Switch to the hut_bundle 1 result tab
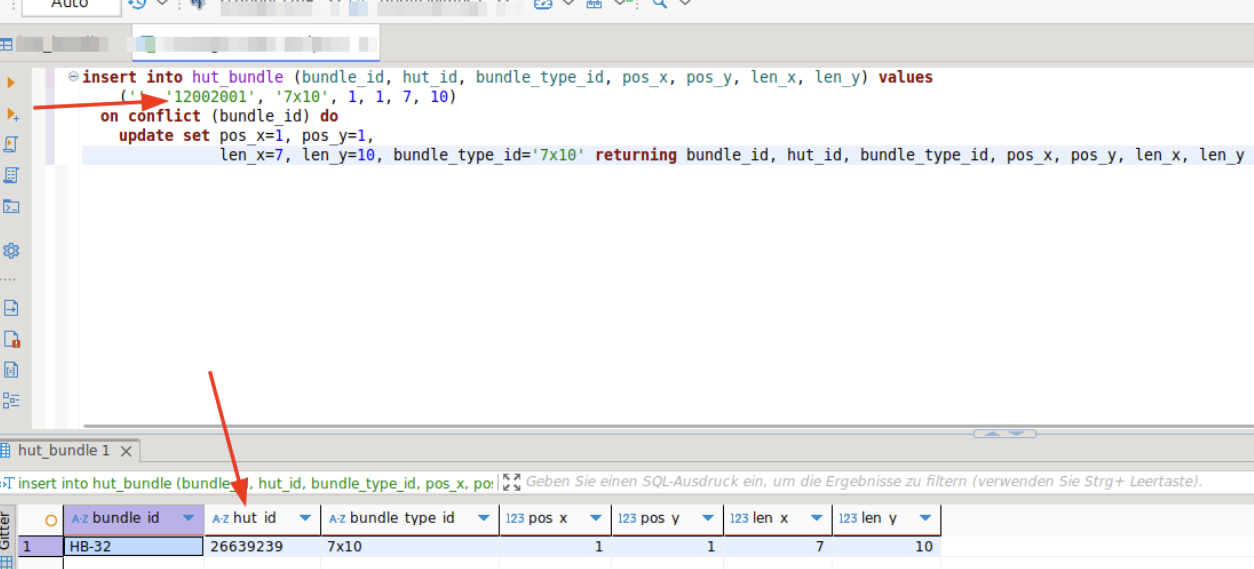Viewport: 1254px width, 569px height. 63,451
